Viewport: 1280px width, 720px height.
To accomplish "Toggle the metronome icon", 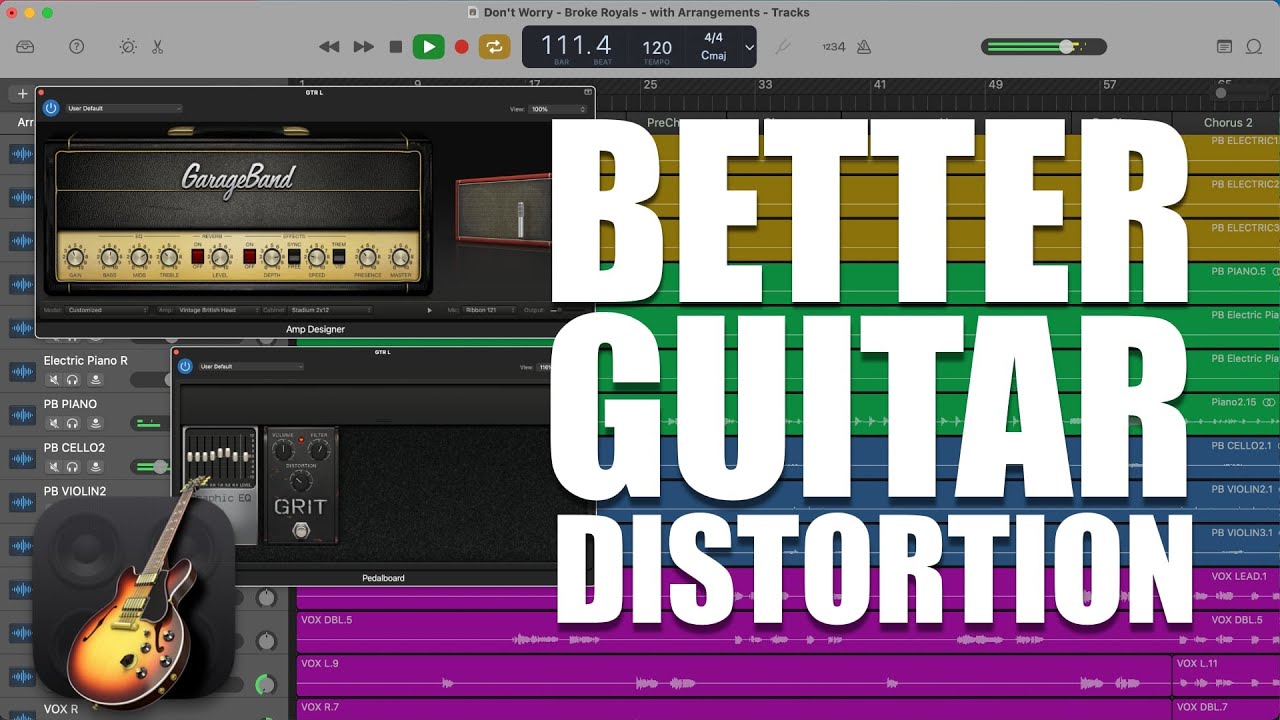I will coord(863,46).
